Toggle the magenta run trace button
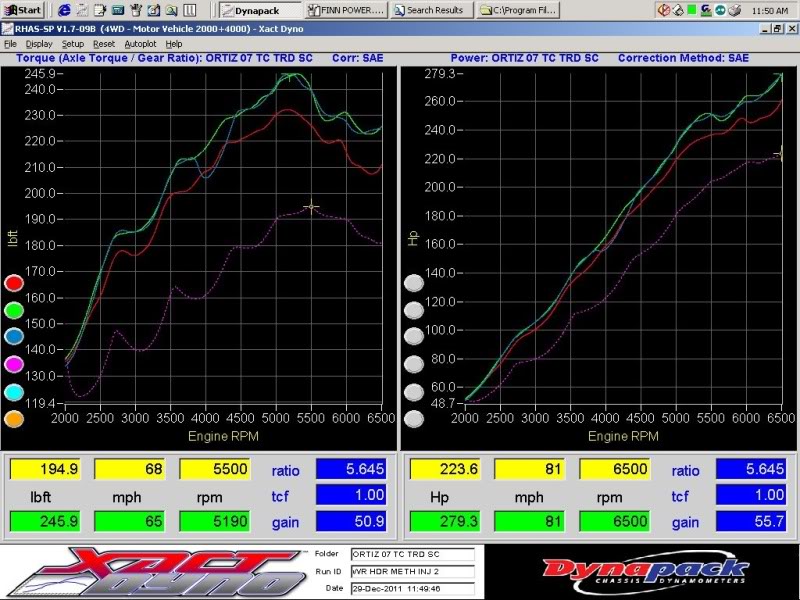 14,365
